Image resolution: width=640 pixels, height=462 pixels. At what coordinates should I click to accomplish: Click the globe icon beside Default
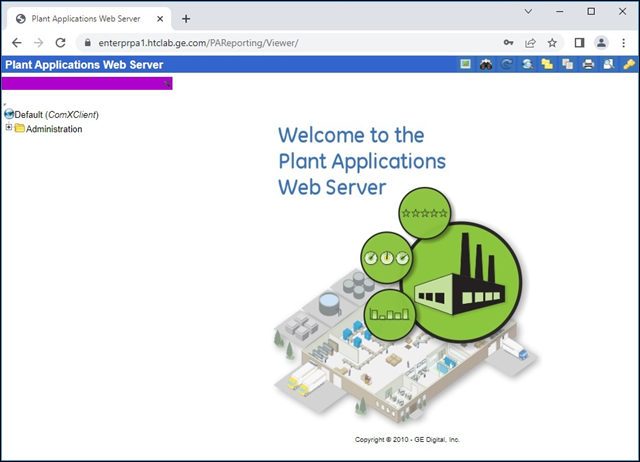9,114
